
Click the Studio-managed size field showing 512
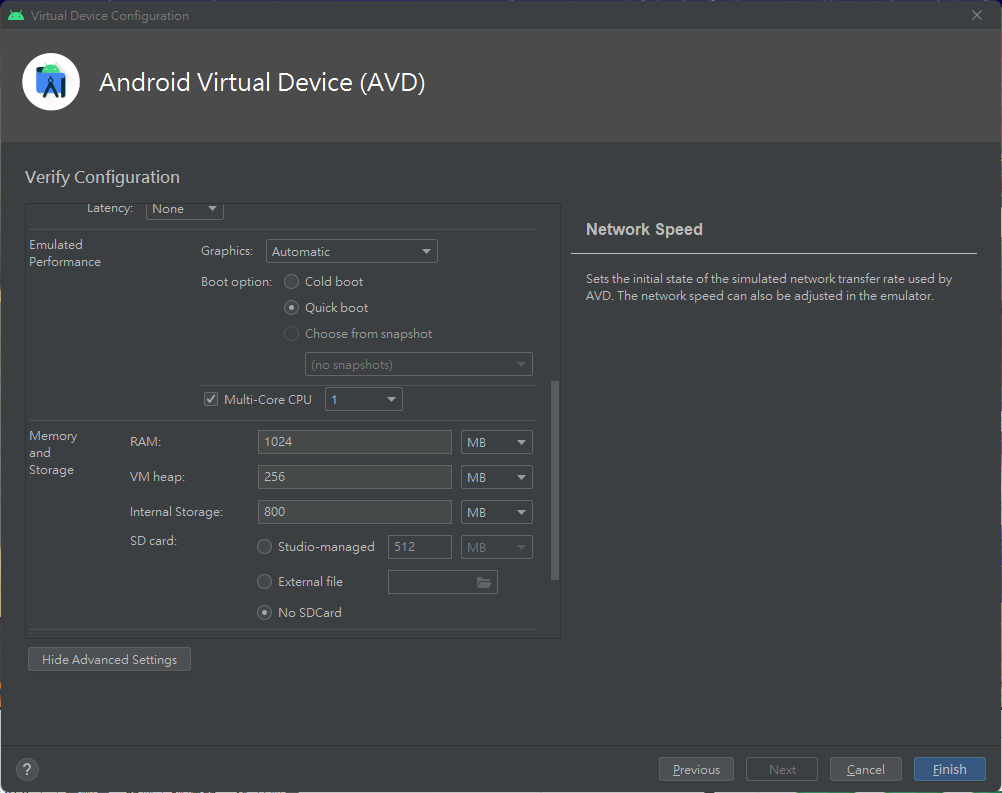pos(420,548)
